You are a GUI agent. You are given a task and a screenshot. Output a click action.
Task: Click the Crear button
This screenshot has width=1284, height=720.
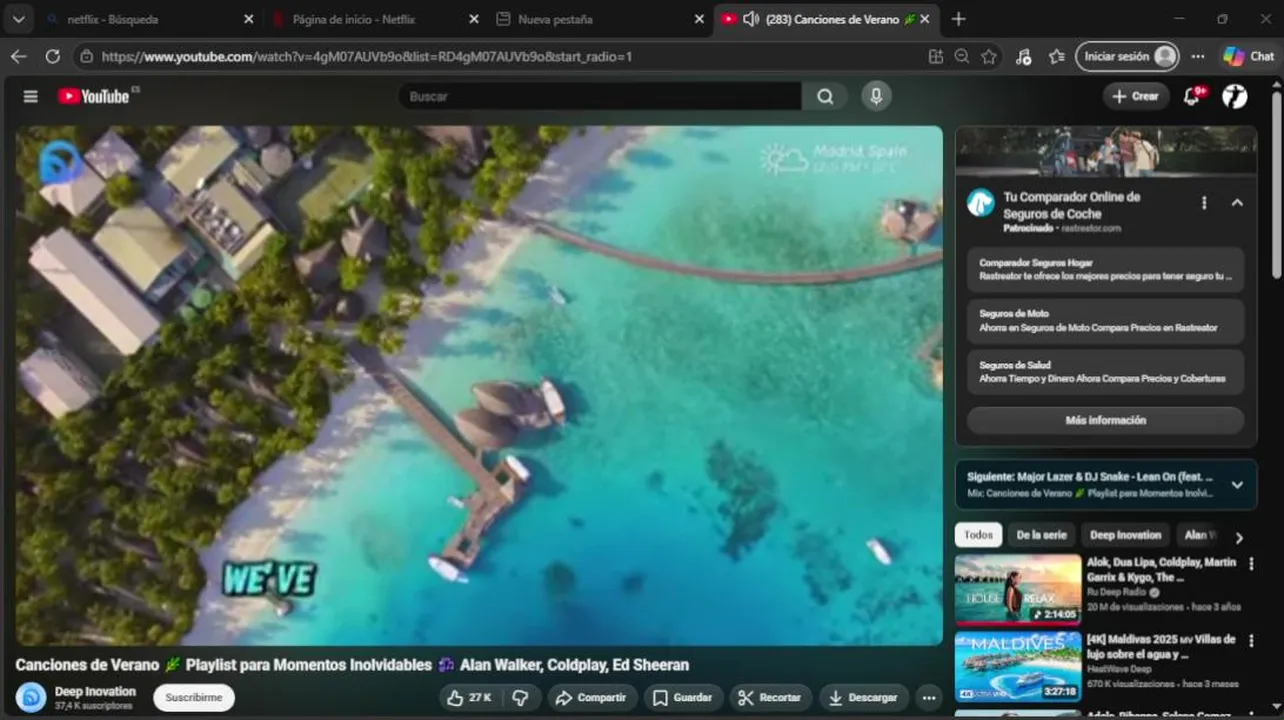[x=1135, y=96]
